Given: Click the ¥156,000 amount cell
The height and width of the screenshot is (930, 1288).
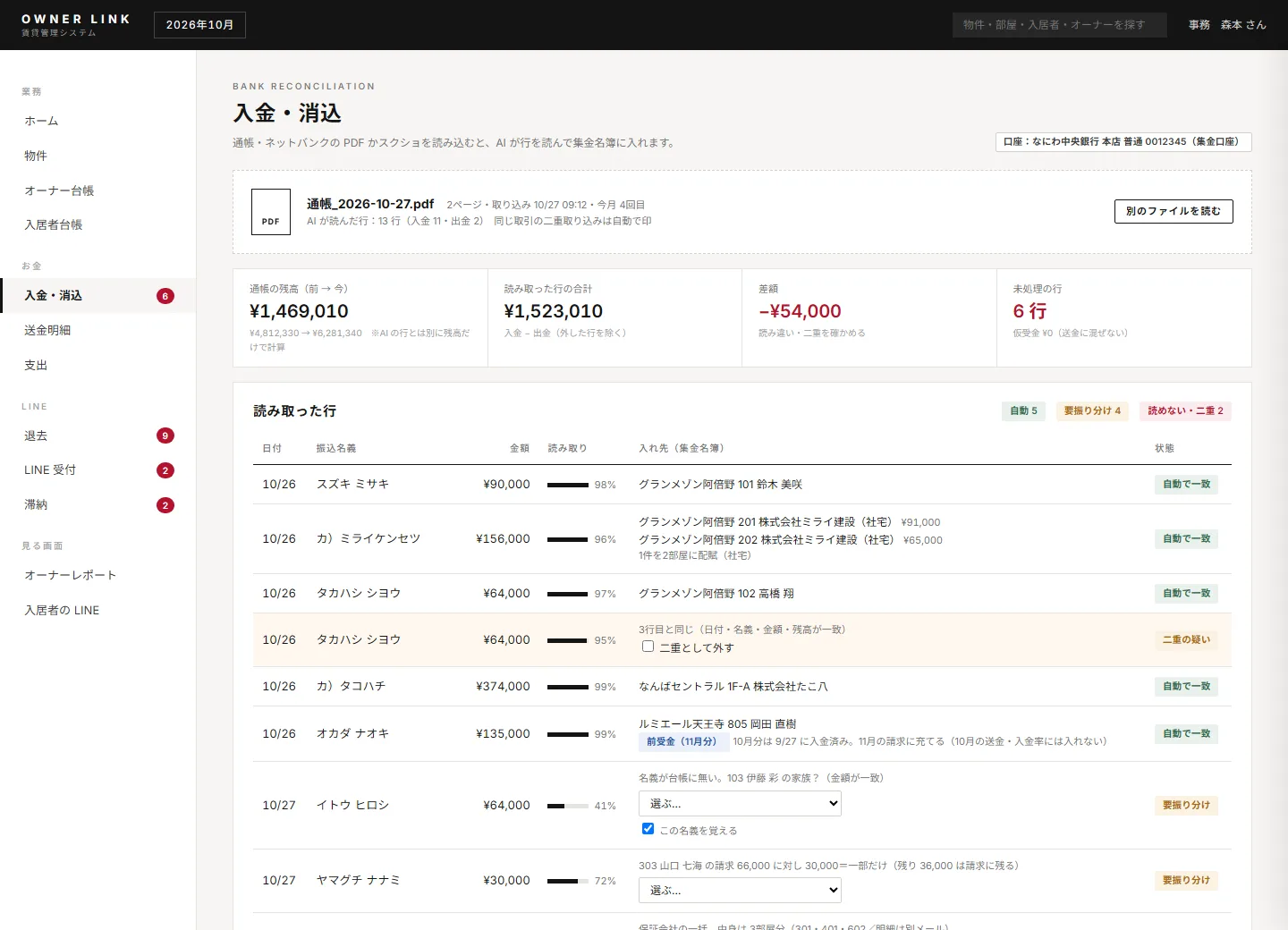Looking at the screenshot, I should [503, 538].
